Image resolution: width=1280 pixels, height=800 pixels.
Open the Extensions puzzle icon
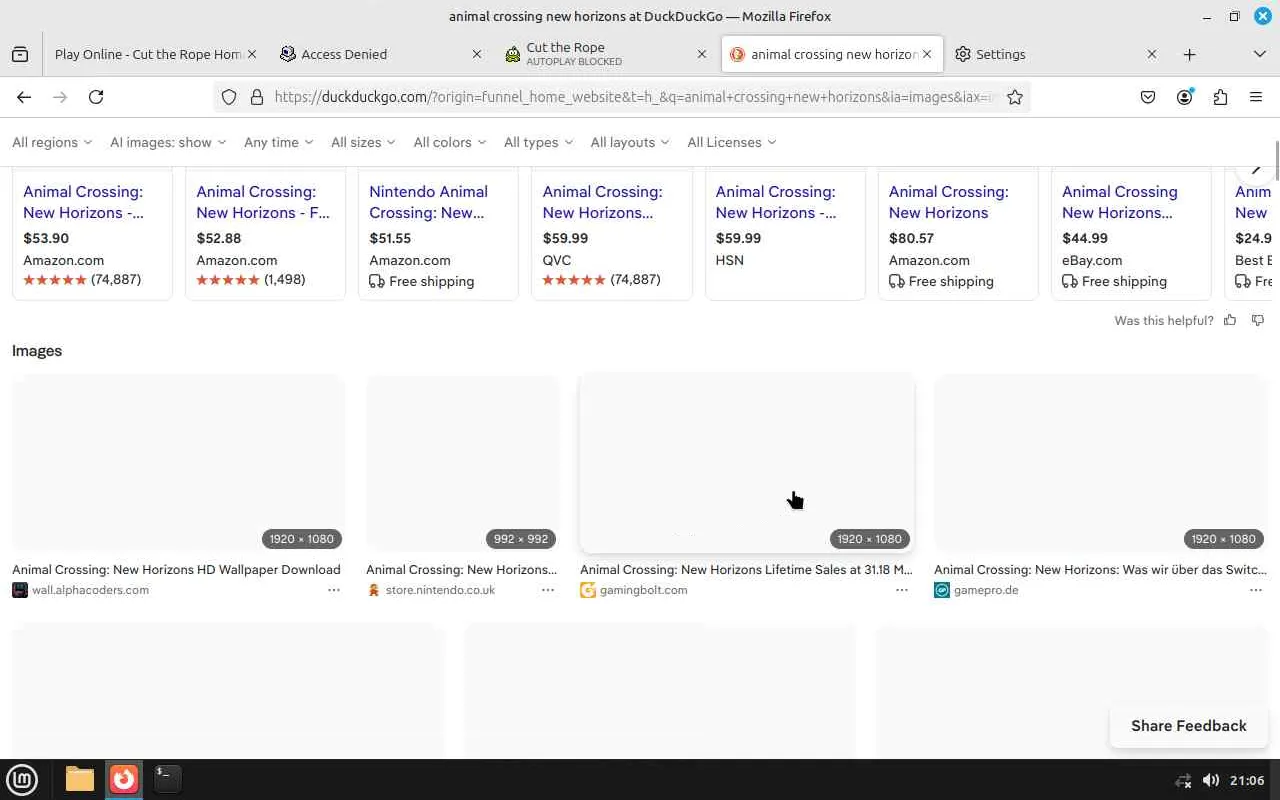(1220, 97)
